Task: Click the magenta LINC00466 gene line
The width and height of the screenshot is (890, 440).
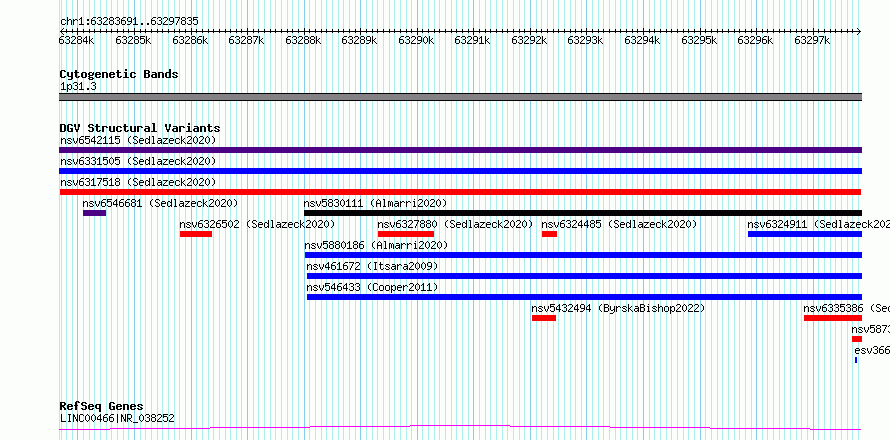Action: click(460, 428)
